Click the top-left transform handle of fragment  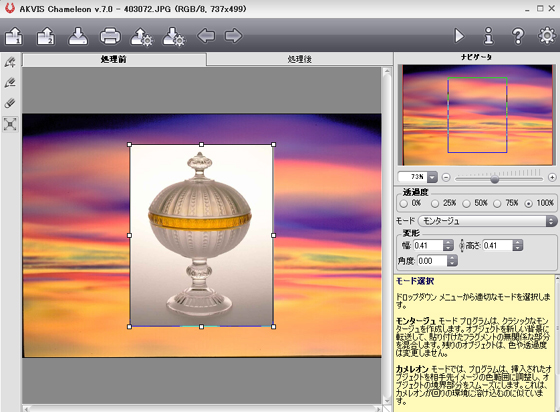pyautogui.click(x=129, y=145)
